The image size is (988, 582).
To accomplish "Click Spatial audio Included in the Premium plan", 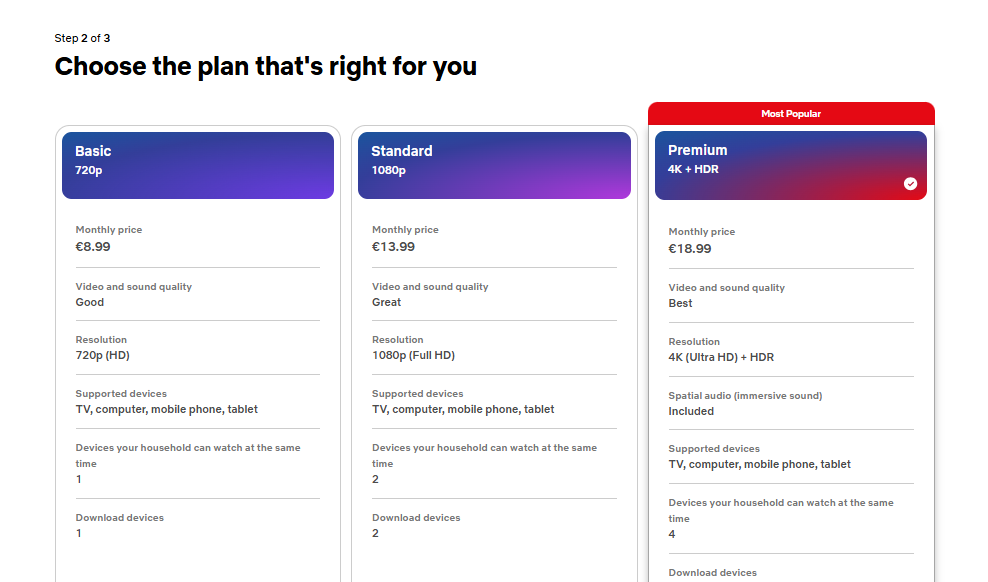I will [x=691, y=411].
